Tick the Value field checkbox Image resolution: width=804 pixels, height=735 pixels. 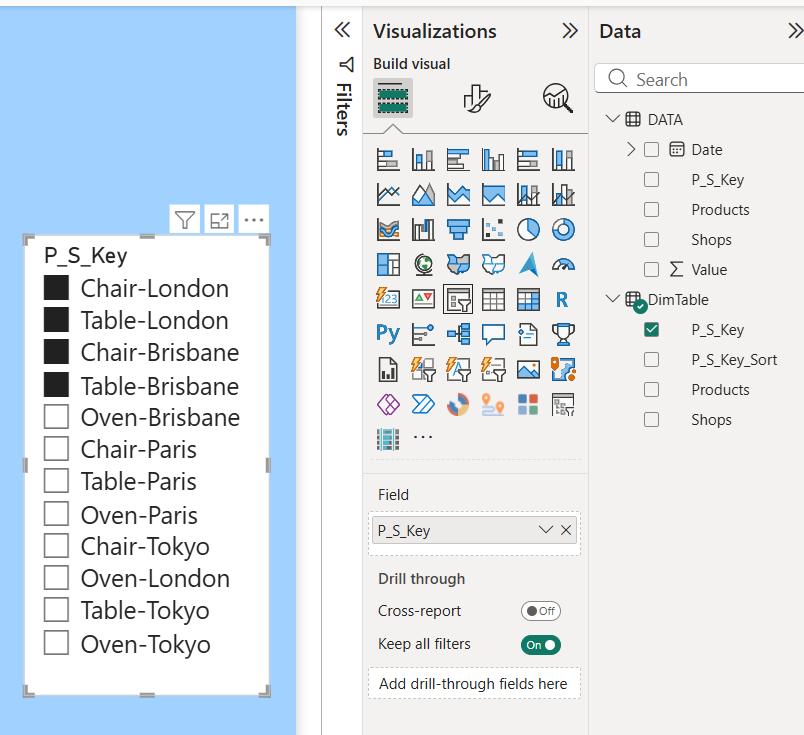click(651, 269)
